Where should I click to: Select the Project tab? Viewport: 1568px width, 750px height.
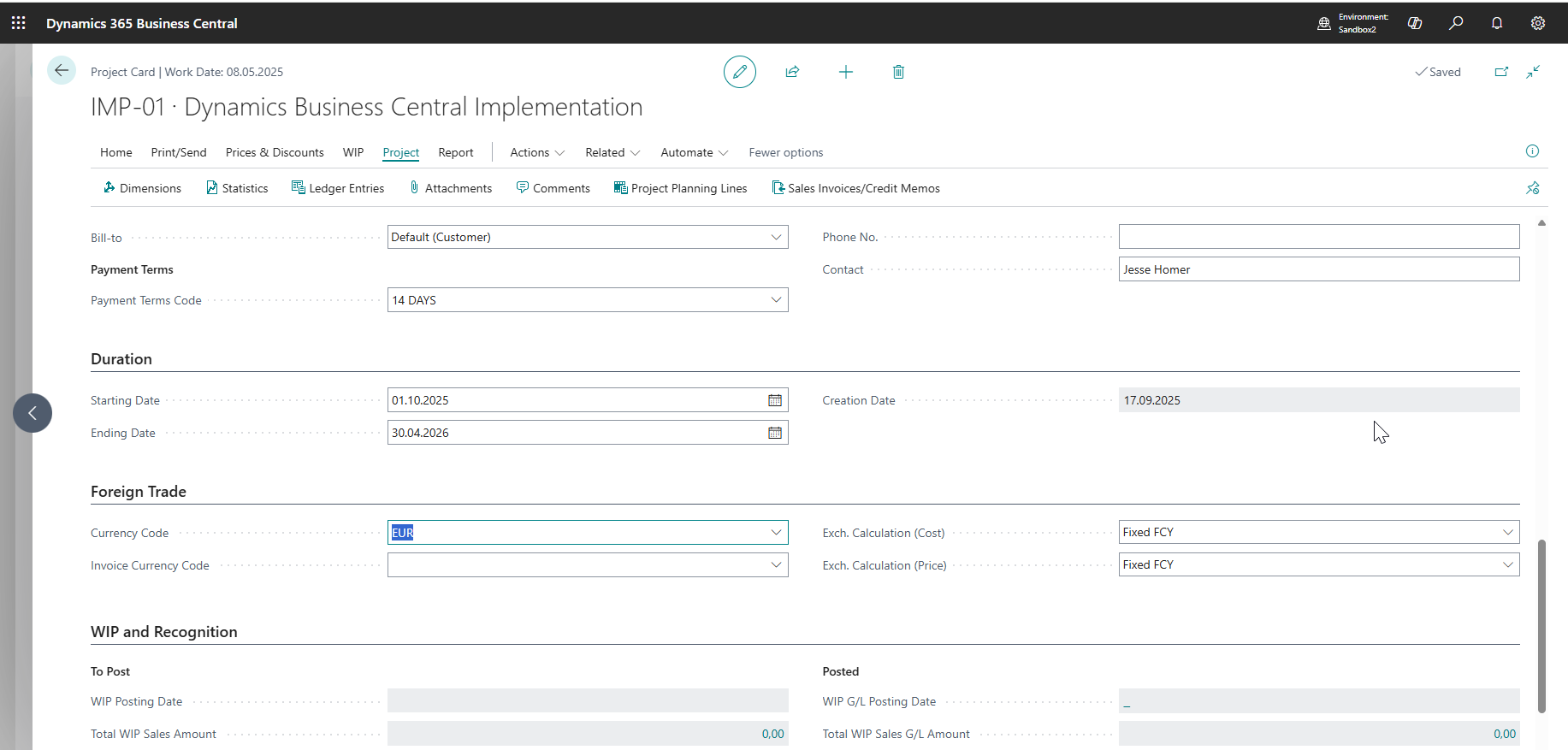coord(401,152)
